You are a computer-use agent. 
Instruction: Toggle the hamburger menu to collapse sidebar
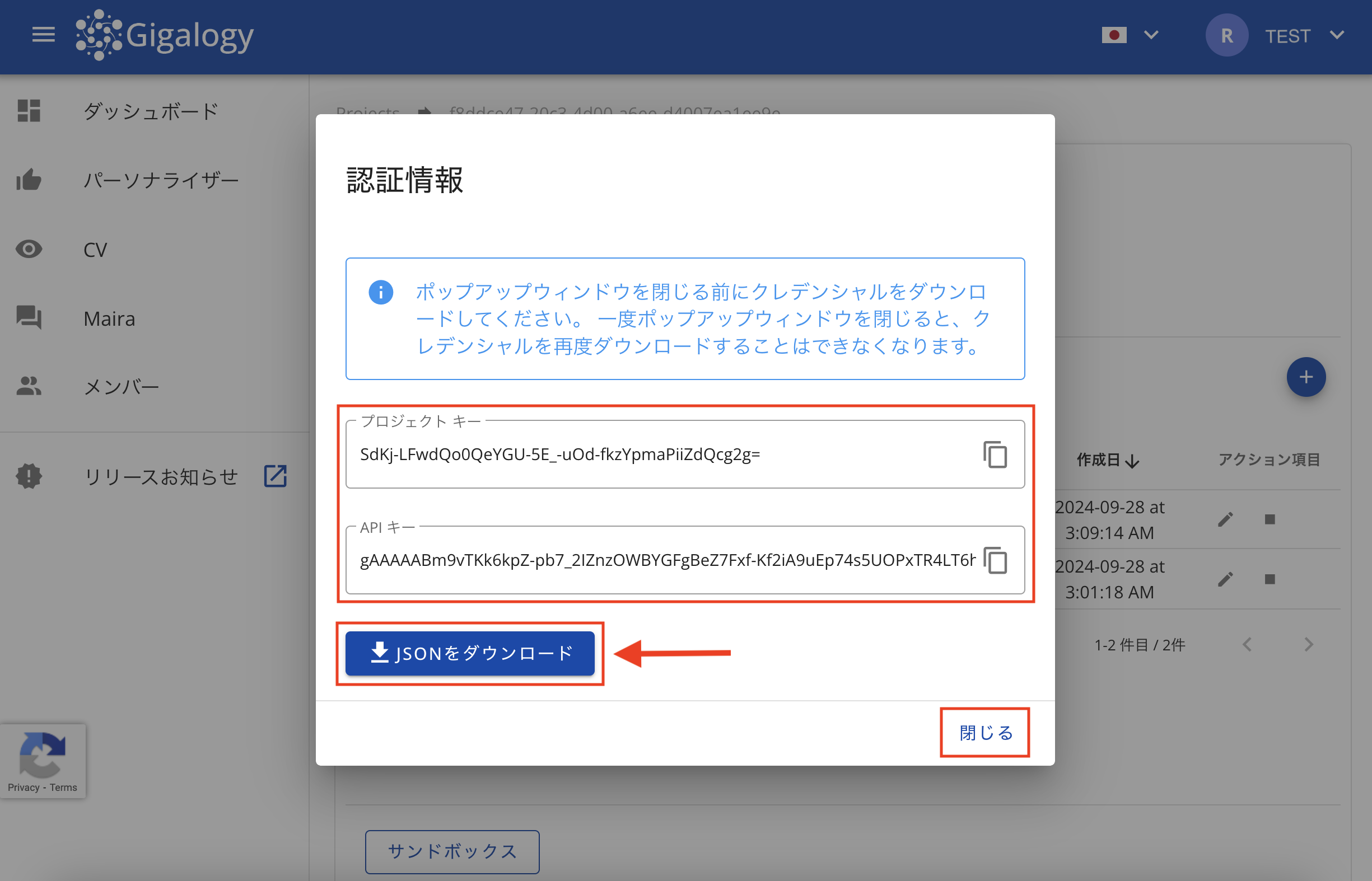(x=43, y=35)
